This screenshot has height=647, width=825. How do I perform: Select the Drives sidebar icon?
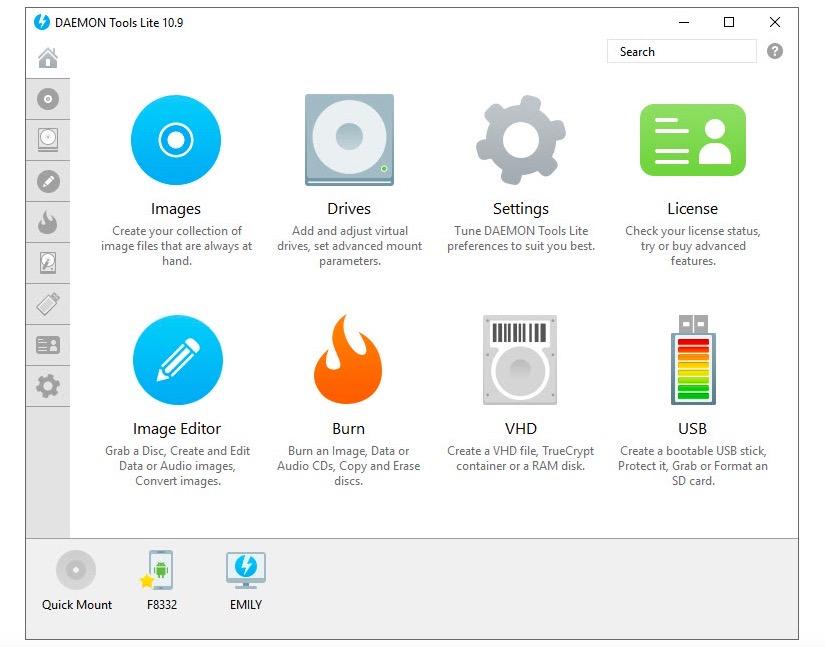coord(48,140)
